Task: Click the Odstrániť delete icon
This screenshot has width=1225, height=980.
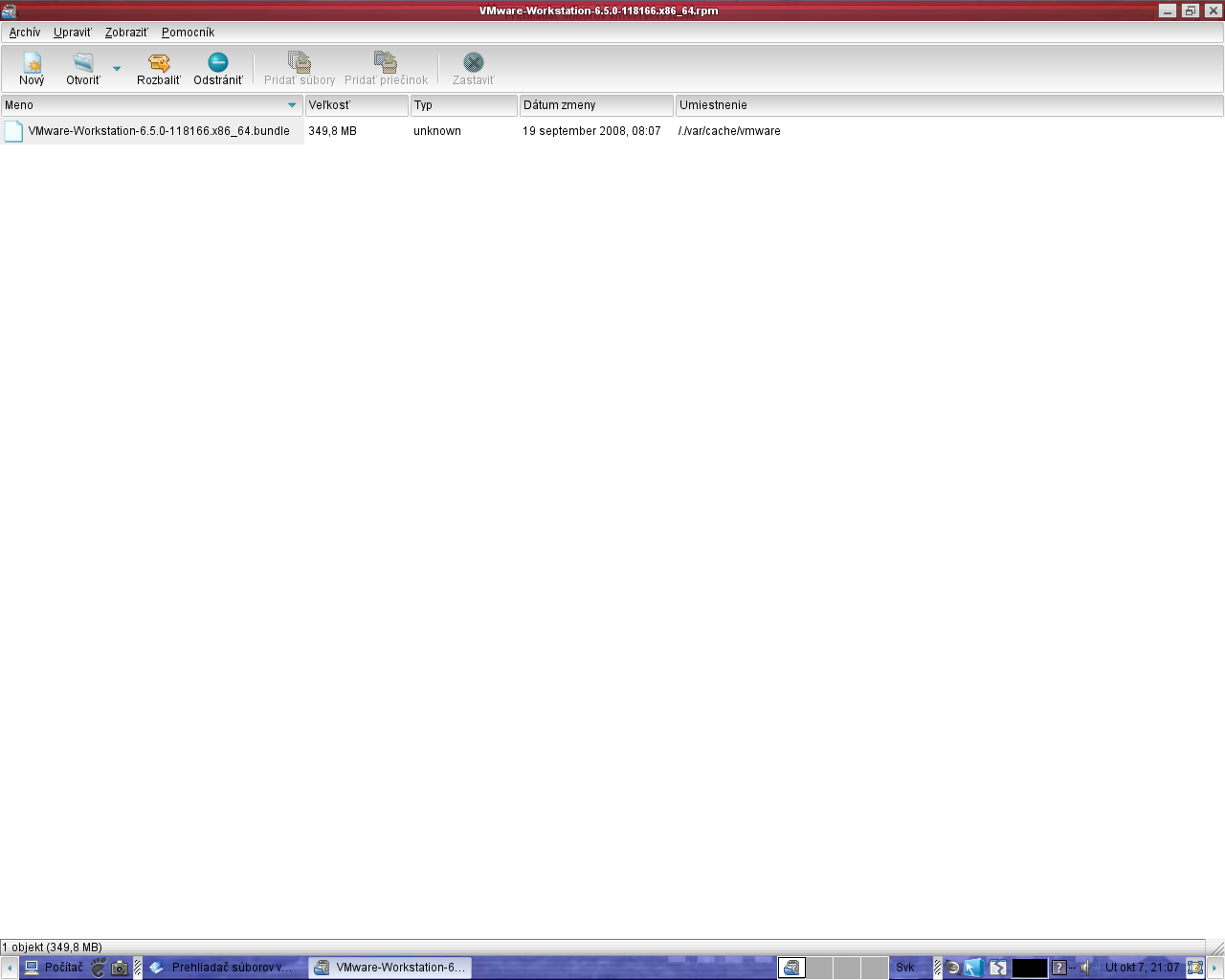Action: [218, 63]
